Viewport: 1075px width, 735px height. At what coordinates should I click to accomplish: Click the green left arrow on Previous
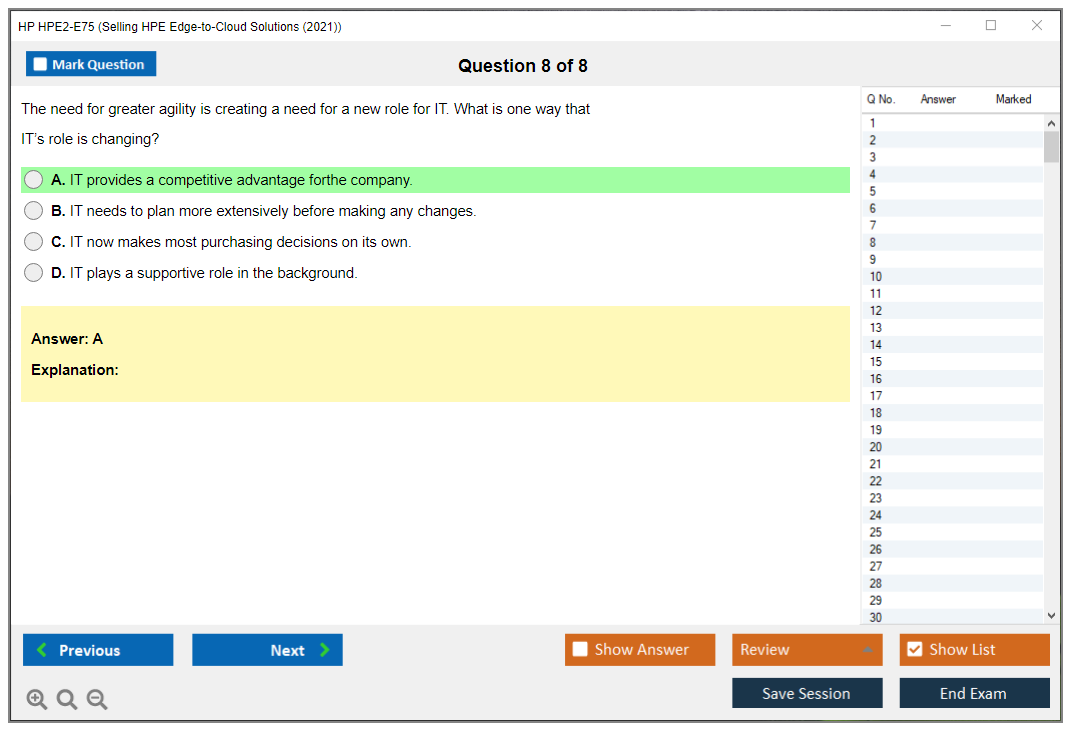(x=42, y=650)
